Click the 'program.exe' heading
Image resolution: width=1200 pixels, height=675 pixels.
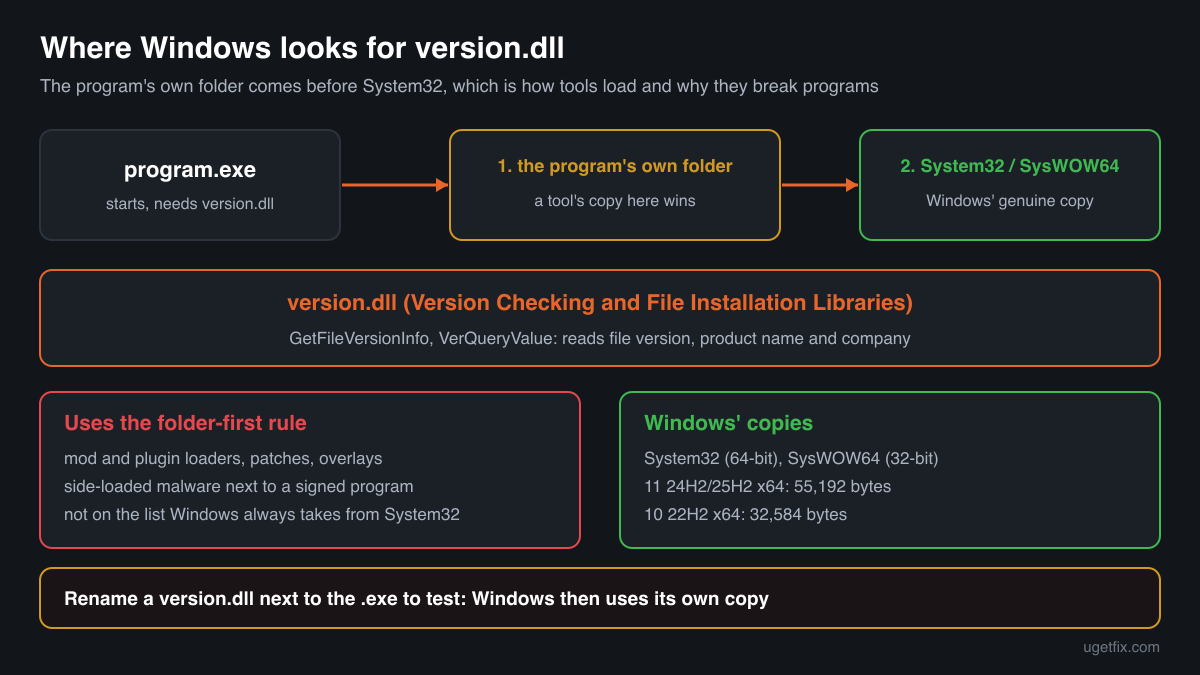click(x=190, y=171)
